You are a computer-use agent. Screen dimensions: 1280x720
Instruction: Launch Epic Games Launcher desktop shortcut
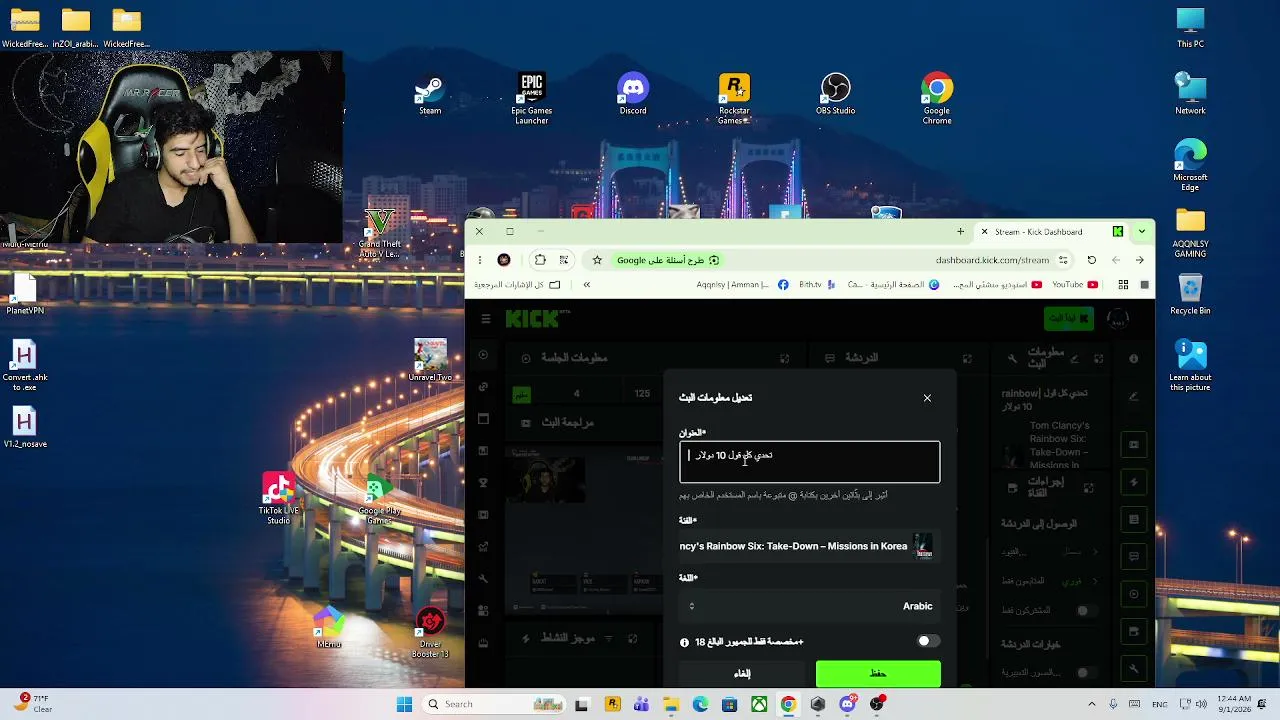click(531, 99)
